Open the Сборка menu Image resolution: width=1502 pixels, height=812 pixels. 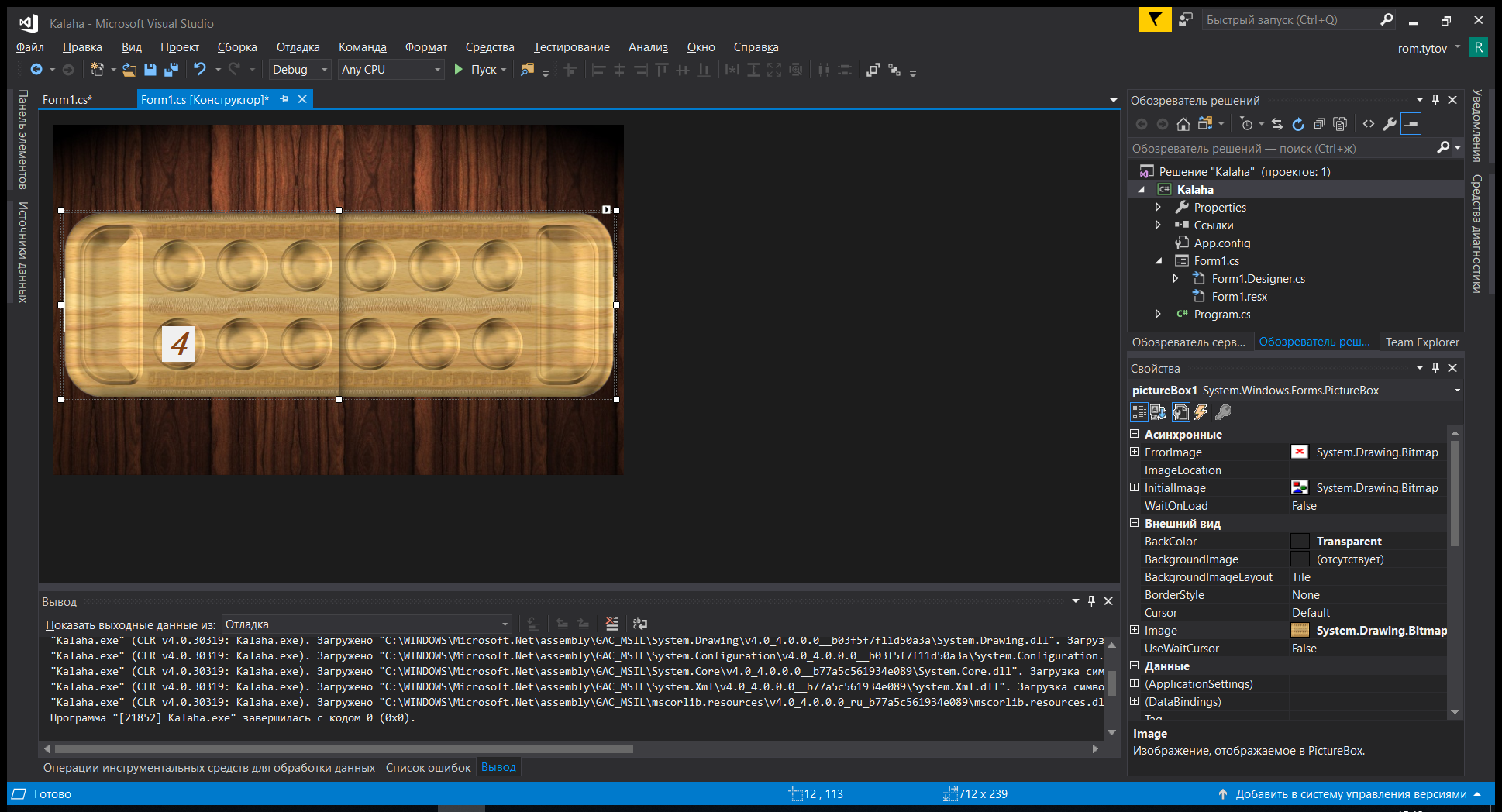click(236, 47)
